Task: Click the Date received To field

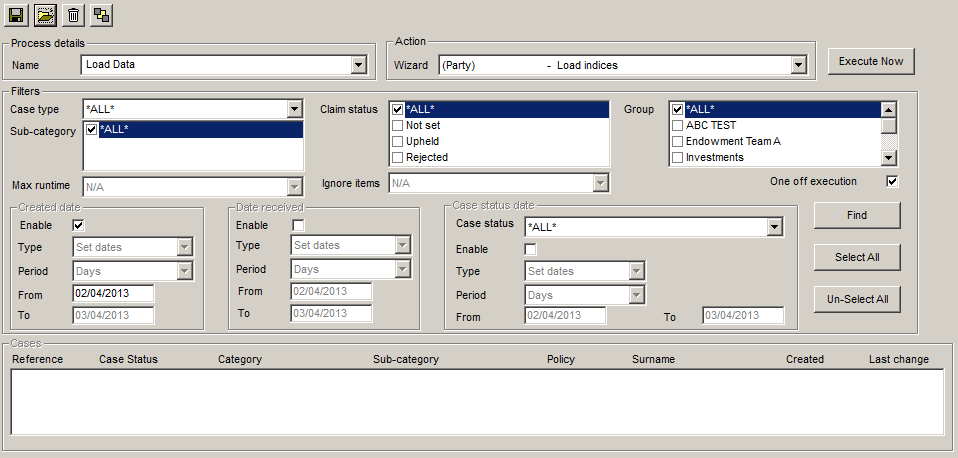Action: click(x=331, y=313)
